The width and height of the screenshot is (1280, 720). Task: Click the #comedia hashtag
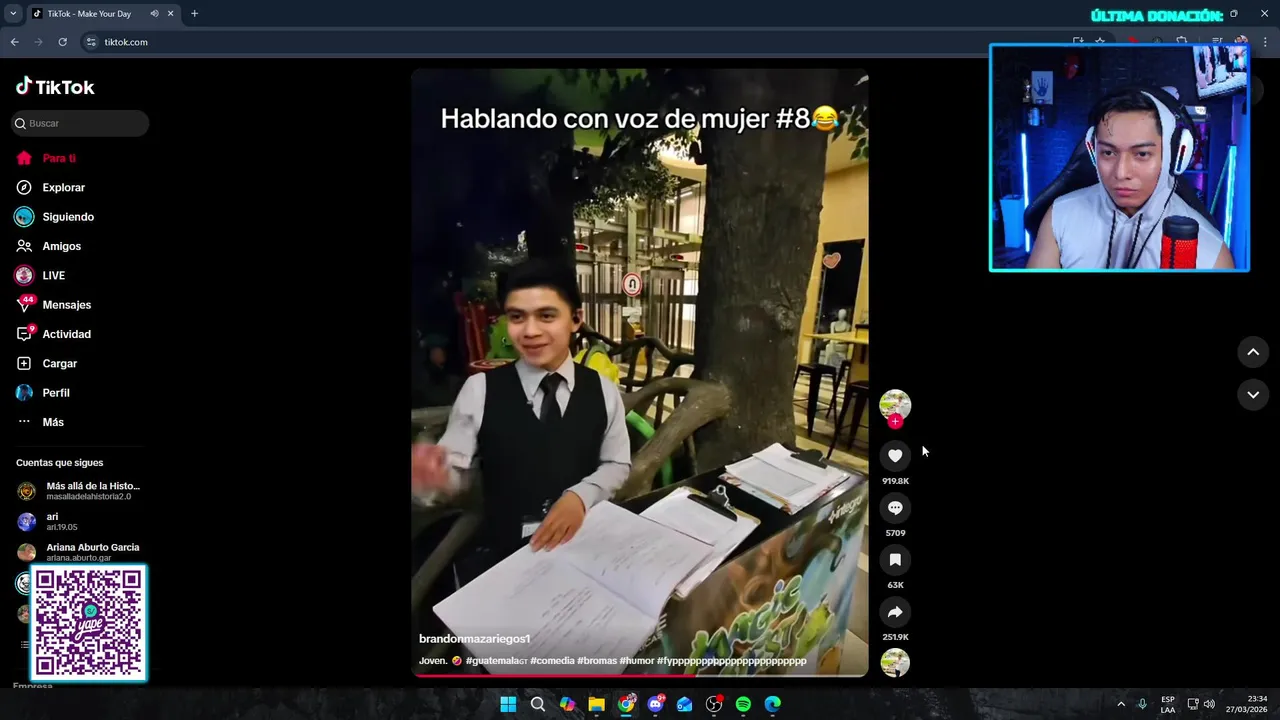point(552,661)
